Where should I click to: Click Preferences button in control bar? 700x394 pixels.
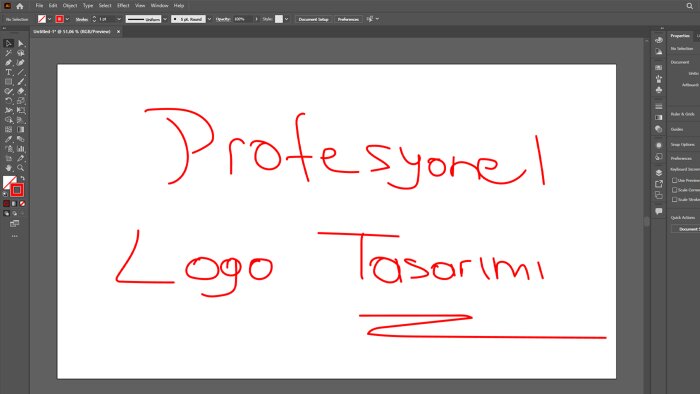(348, 19)
